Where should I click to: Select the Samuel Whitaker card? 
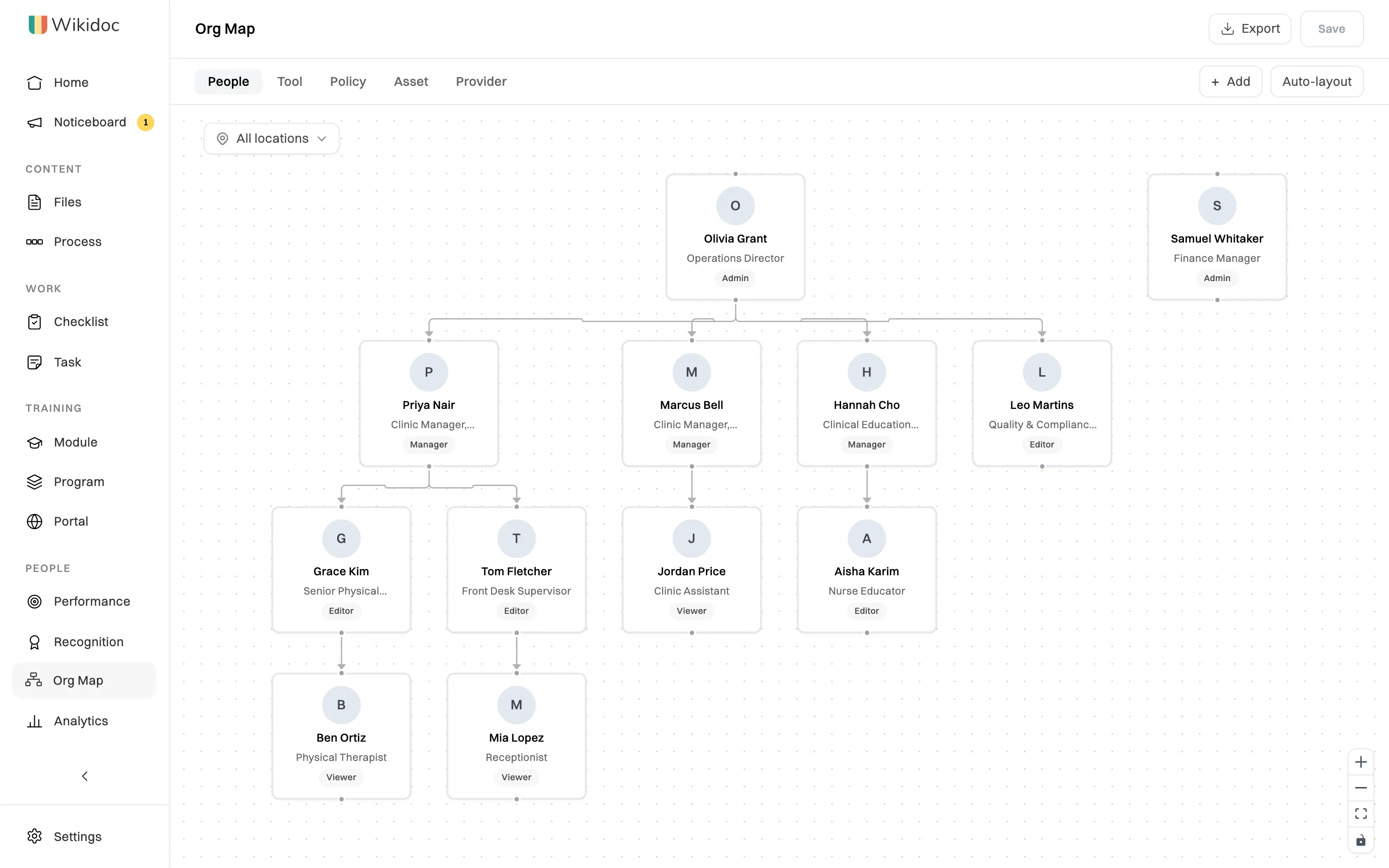pyautogui.click(x=1217, y=237)
